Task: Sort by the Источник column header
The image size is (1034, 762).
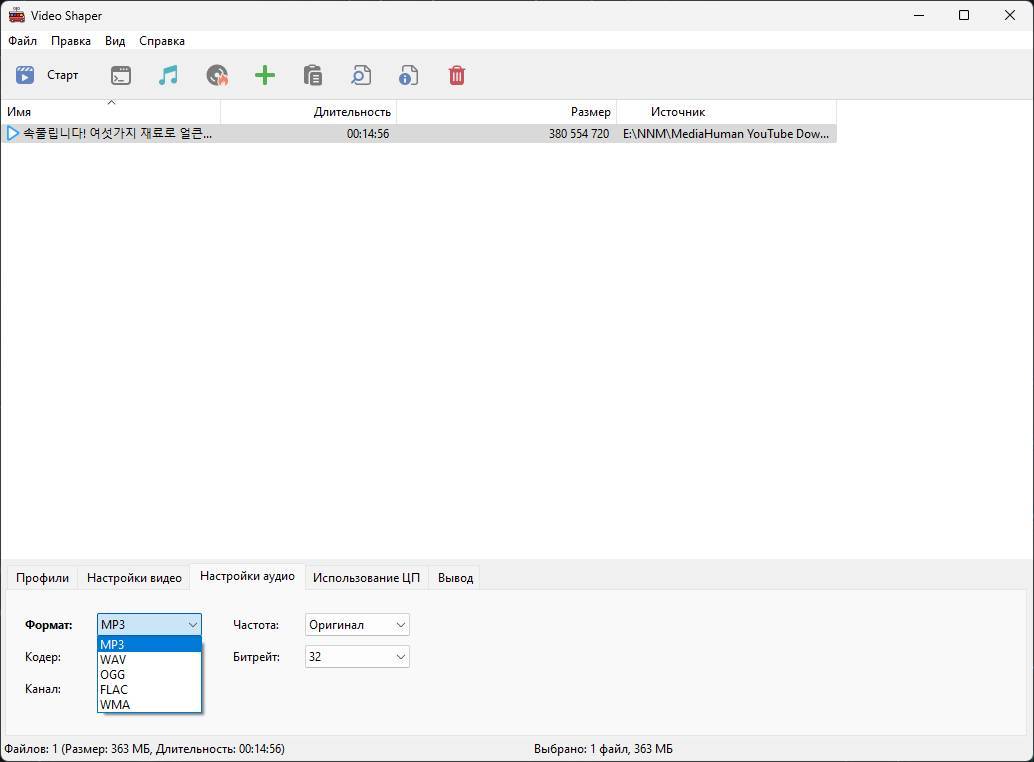Action: (x=727, y=111)
